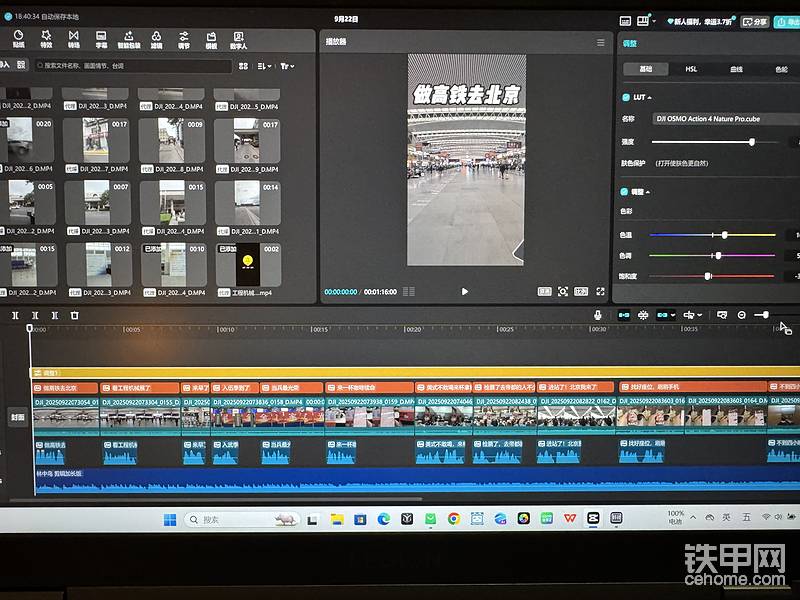The height and width of the screenshot is (600, 800).
Task: Select the 色轮 color wheel tab
Action: click(781, 69)
